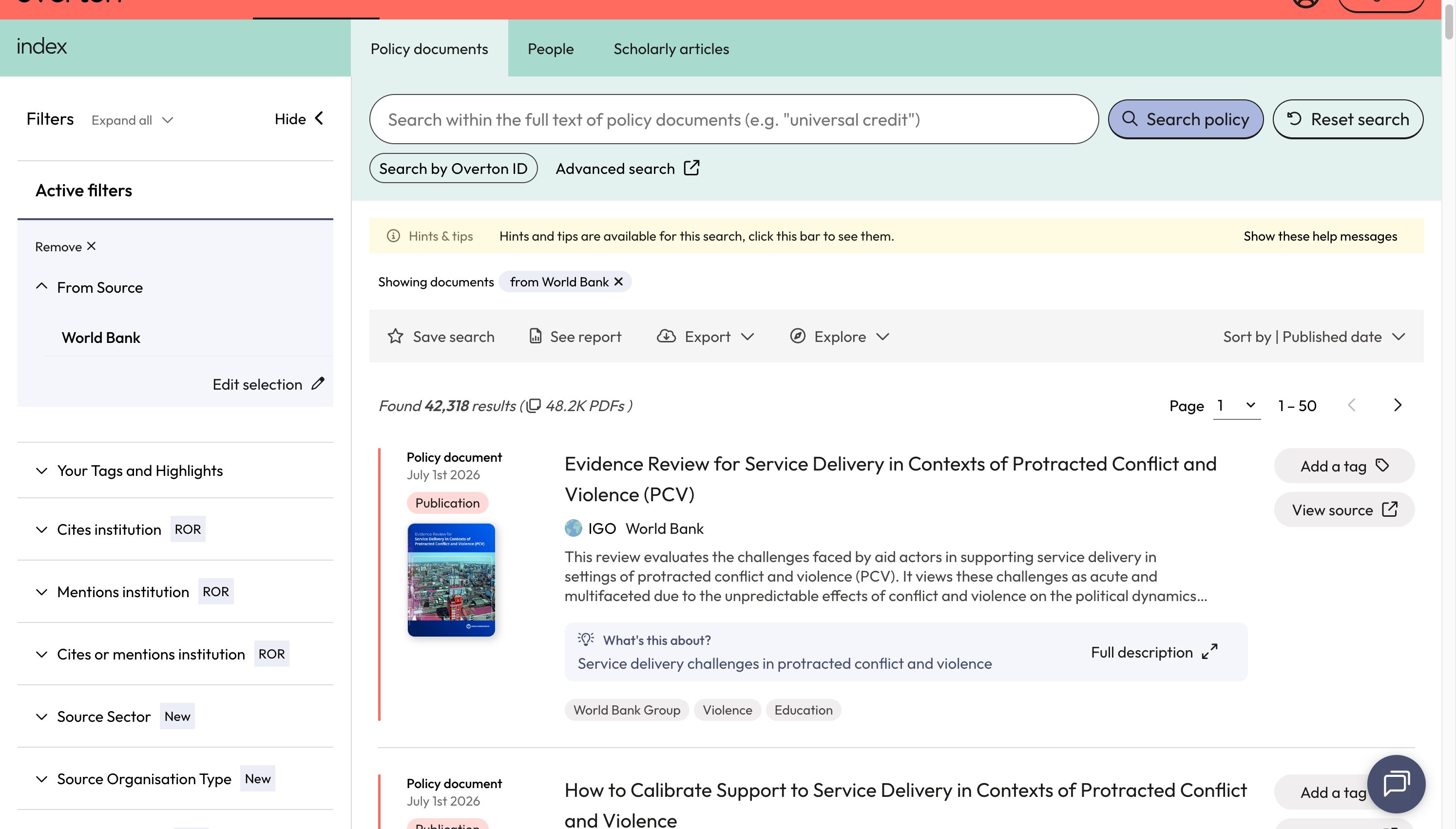Click the Export cloud download icon
This screenshot has width=1456, height=829.
pos(666,336)
